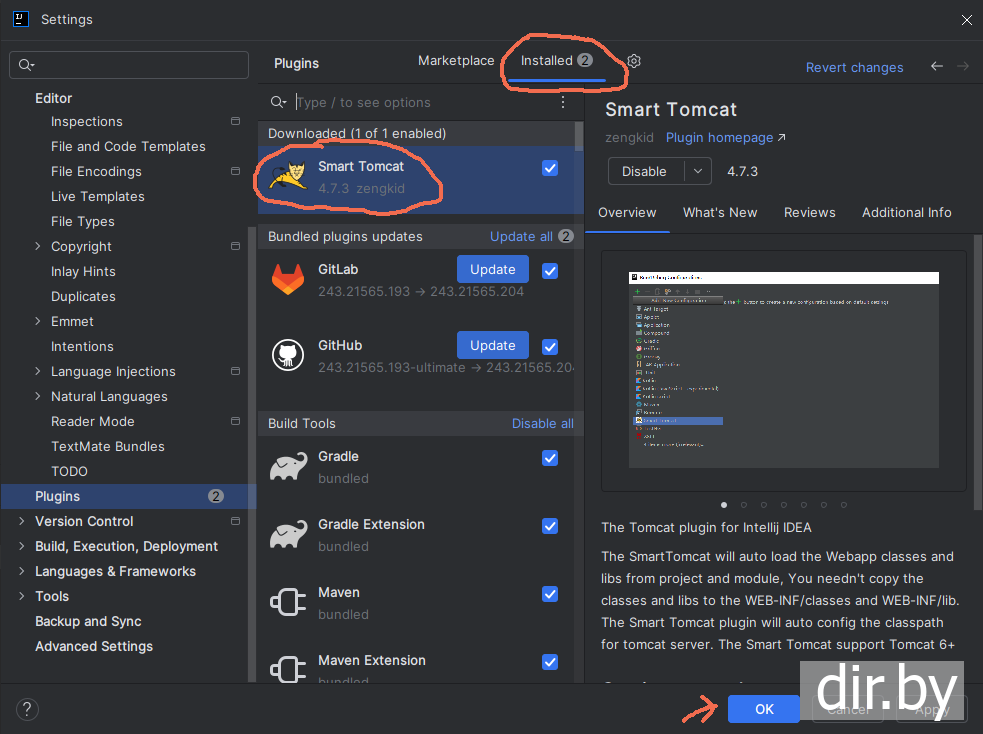Viewport: 983px width, 734px height.
Task: Click the GitHub octocat plugin icon
Action: 288,355
